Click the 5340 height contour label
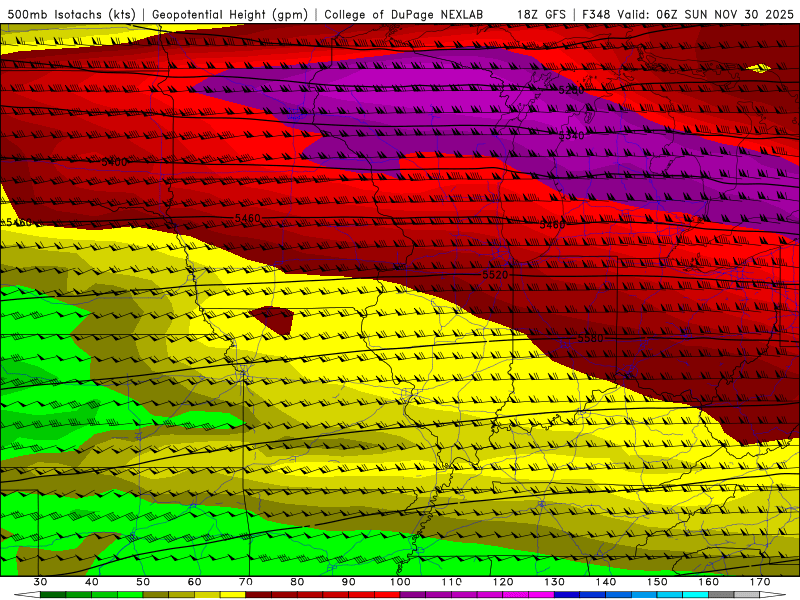Viewport: 800px width, 600px height. tap(571, 136)
